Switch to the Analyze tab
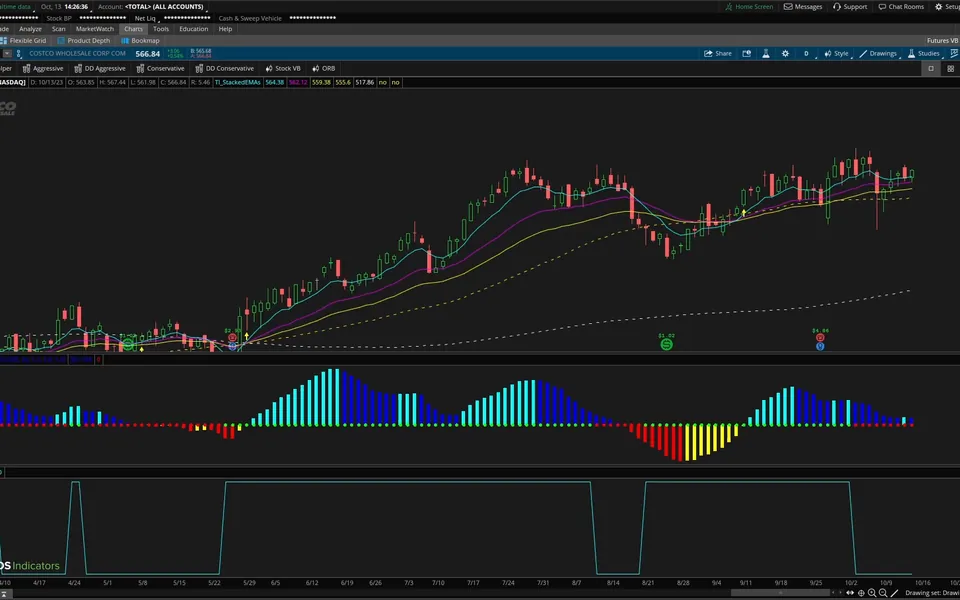The width and height of the screenshot is (960, 600). click(x=30, y=29)
